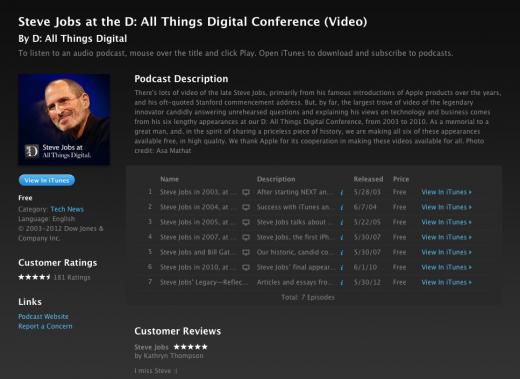Open info icon for 'Steve Jobs talks about' description
This screenshot has width=520, height=379.
pyautogui.click(x=342, y=223)
